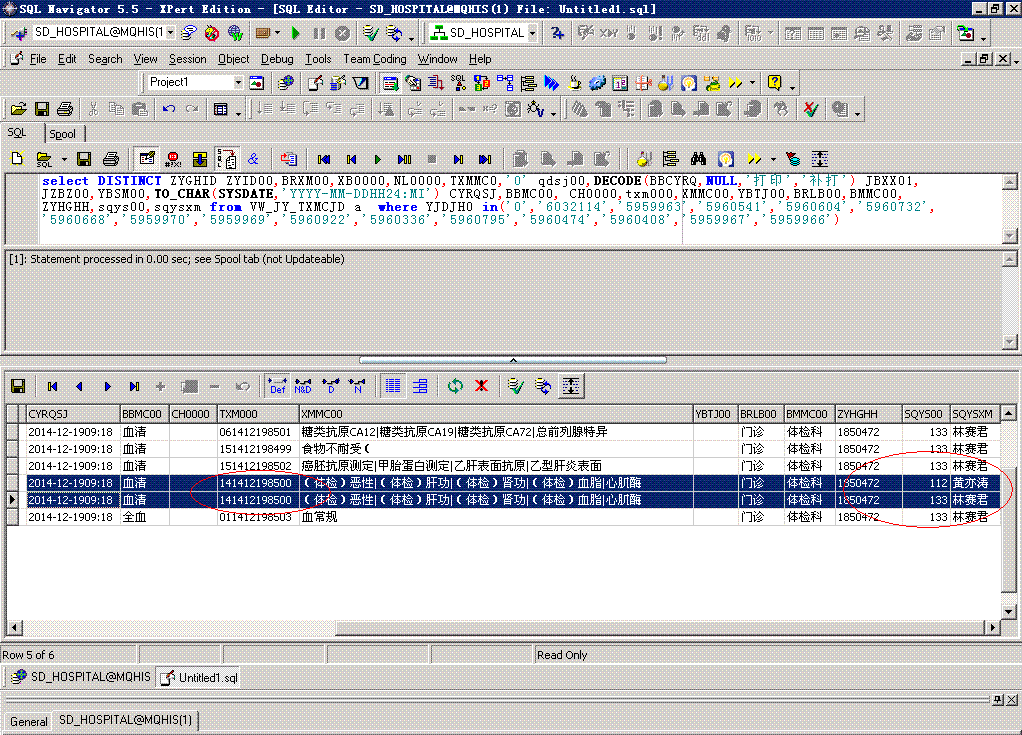Click the binoculars find icon
Image resolution: width=1022 pixels, height=735 pixels.
click(699, 159)
